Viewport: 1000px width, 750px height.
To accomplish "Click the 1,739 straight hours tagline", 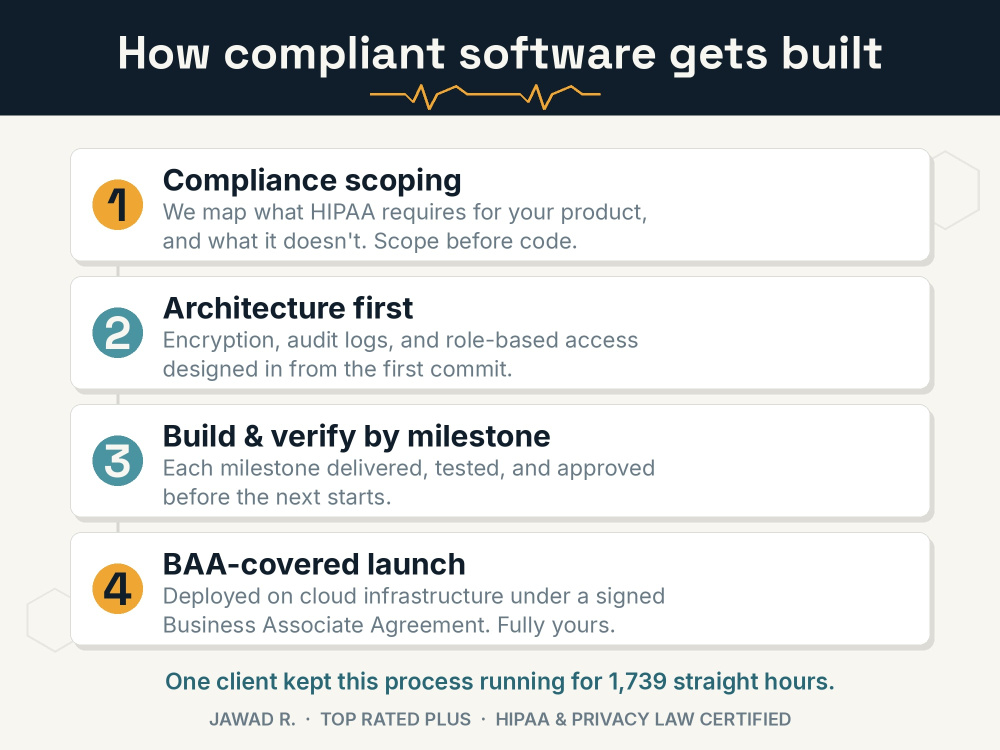I will [500, 682].
